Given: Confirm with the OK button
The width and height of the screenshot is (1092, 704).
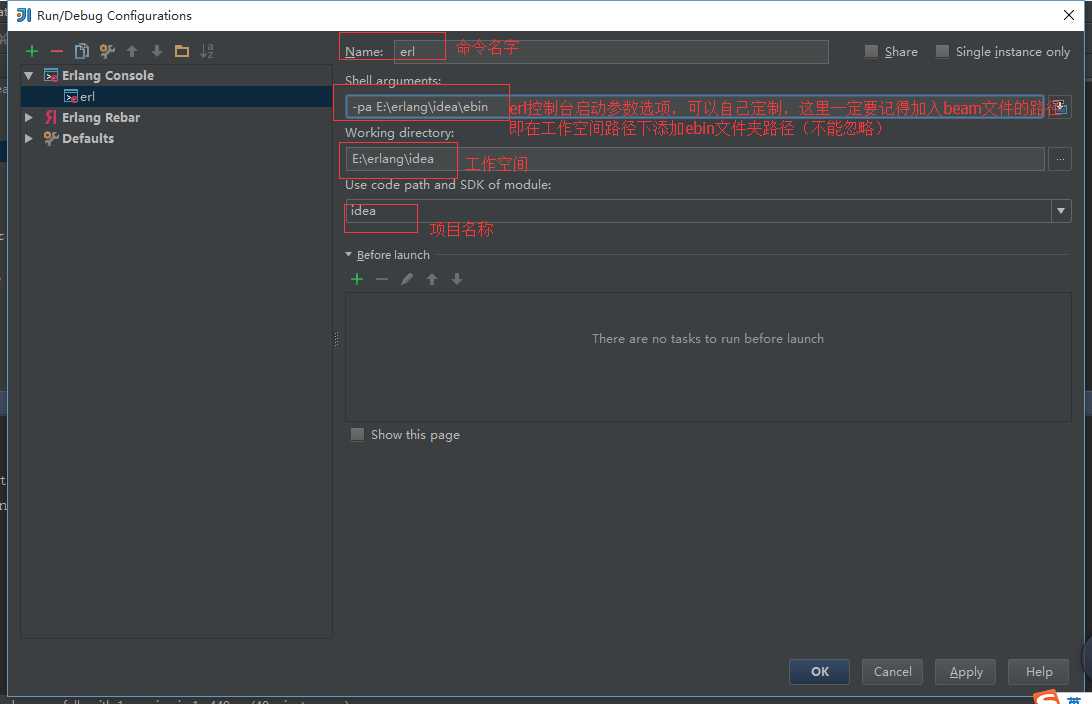Looking at the screenshot, I should click(x=820, y=672).
